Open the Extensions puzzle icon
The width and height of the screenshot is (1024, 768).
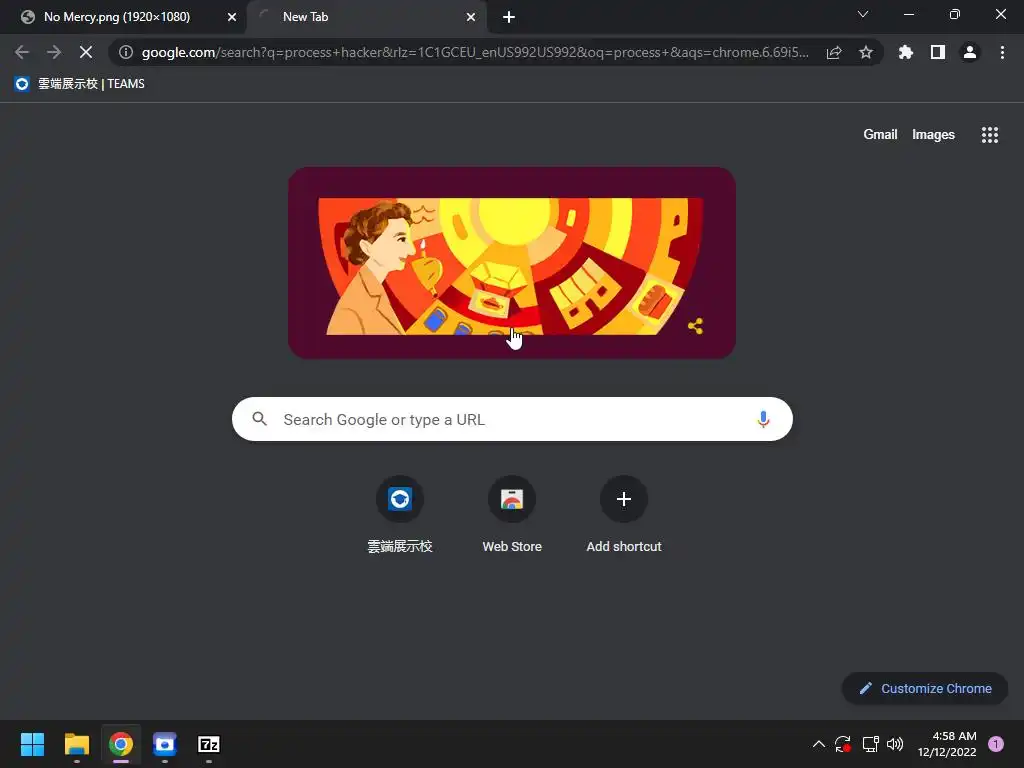905,52
